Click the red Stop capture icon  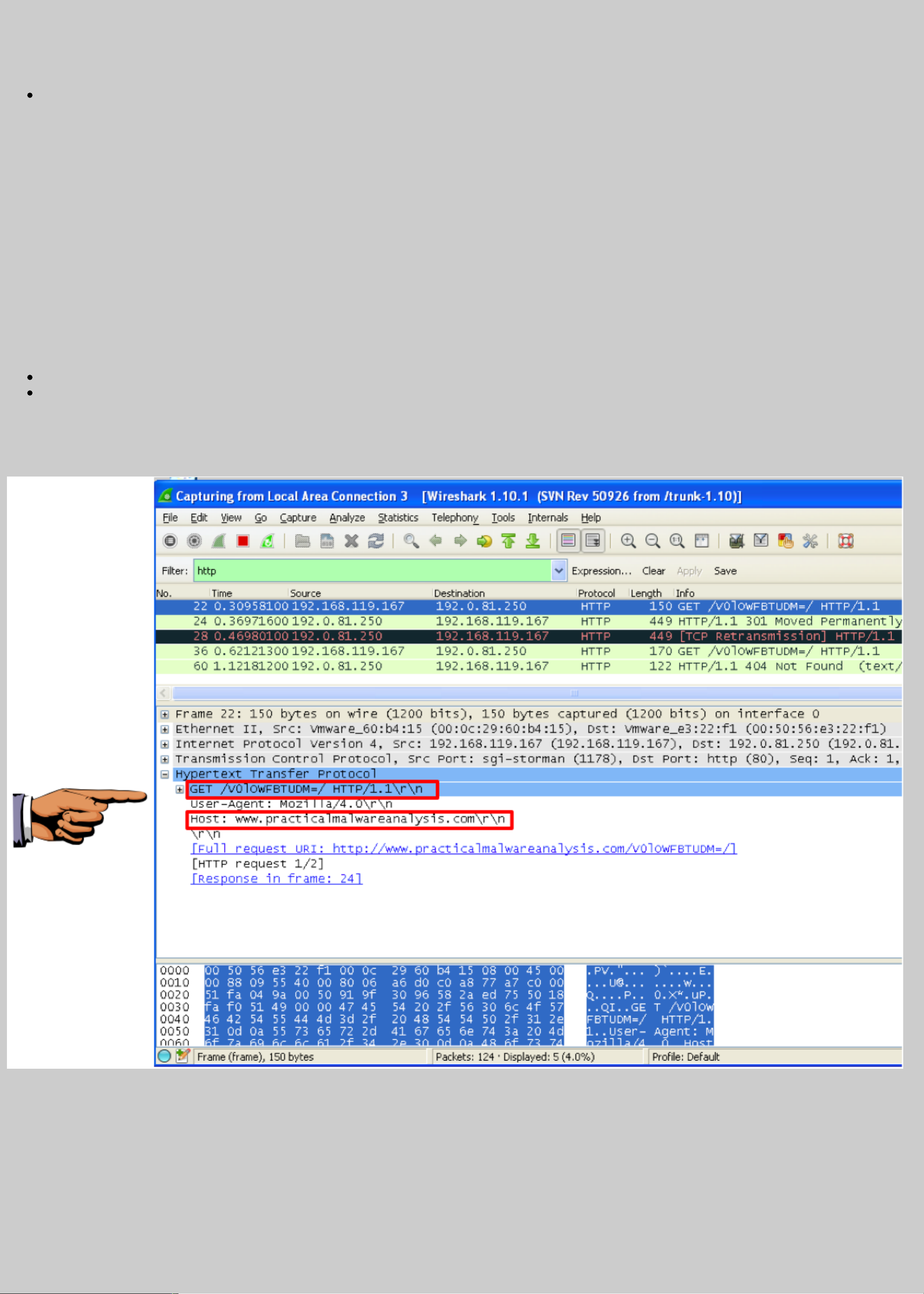tap(243, 541)
